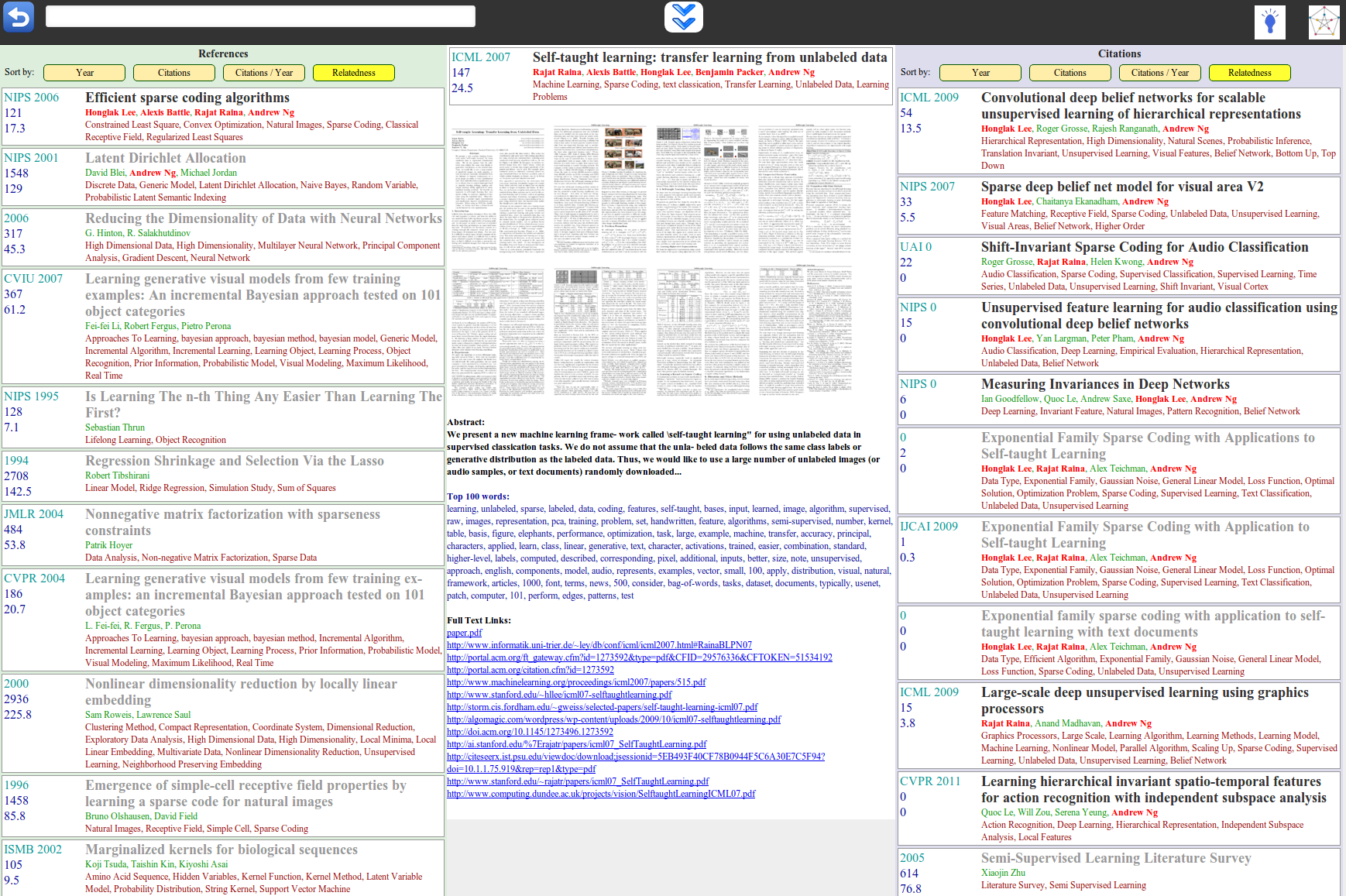Sort References by Year
Image resolution: width=1346 pixels, height=896 pixels.
tap(84, 73)
